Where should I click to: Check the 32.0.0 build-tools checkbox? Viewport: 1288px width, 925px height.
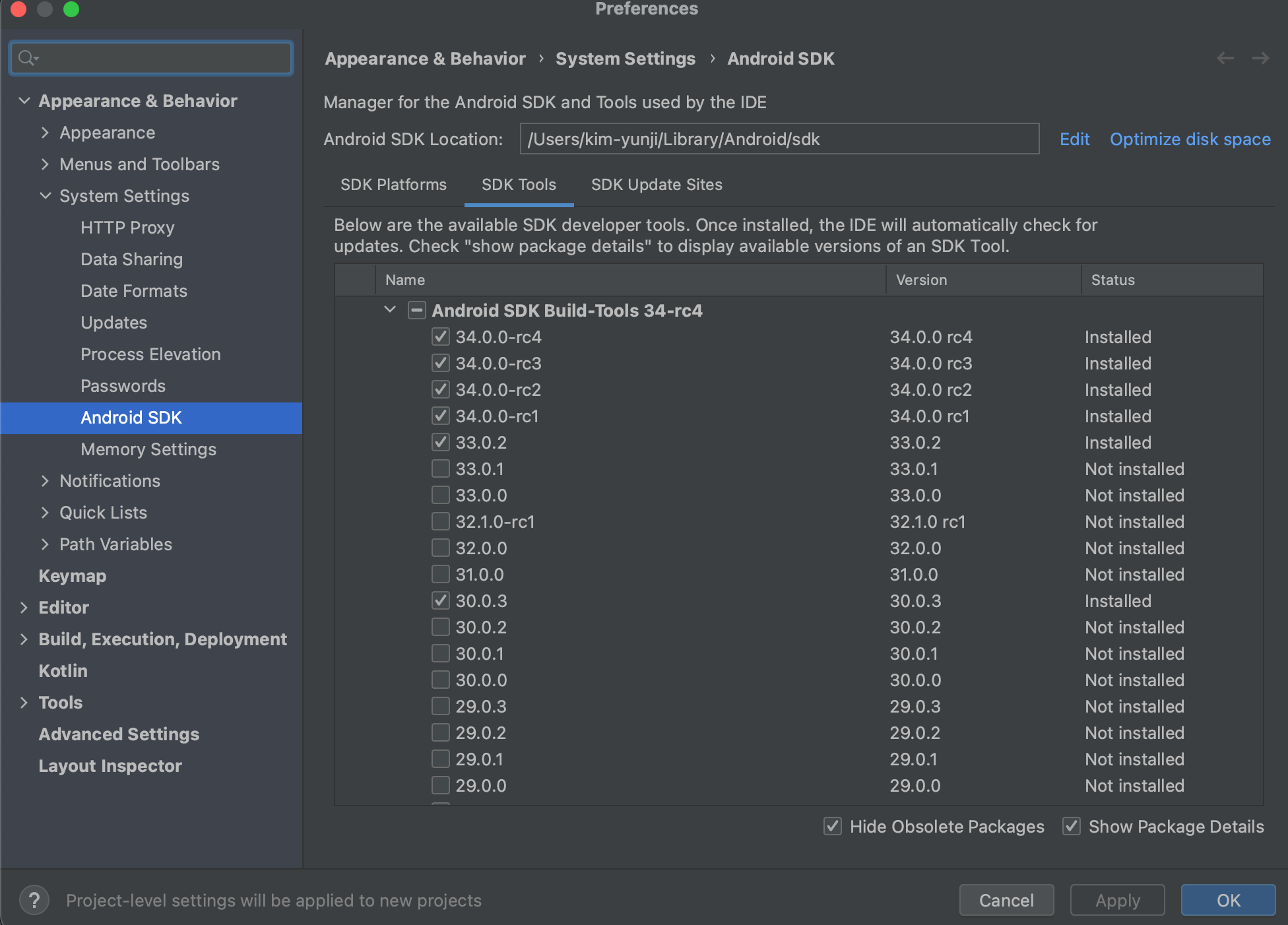coord(441,548)
